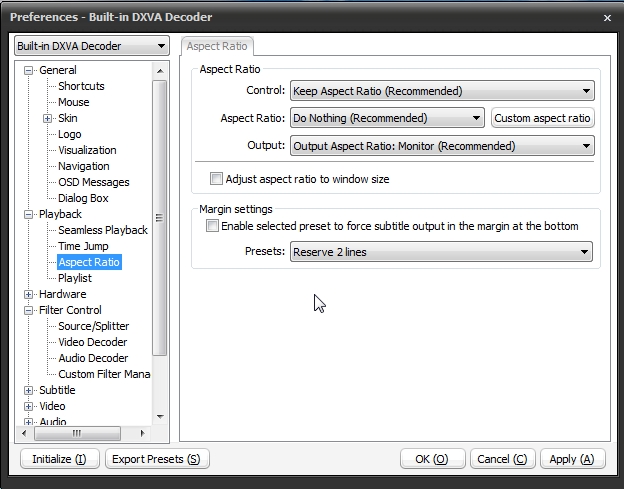Expand the Hardware tree node
Viewport: 624px width, 489px height.
tap(29, 294)
